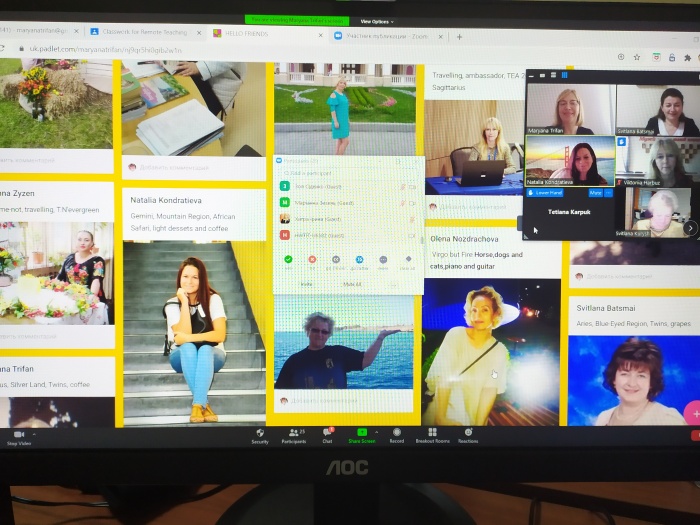Expand the Stop Video options arrow
This screenshot has width=700, height=525.
[x=36, y=432]
